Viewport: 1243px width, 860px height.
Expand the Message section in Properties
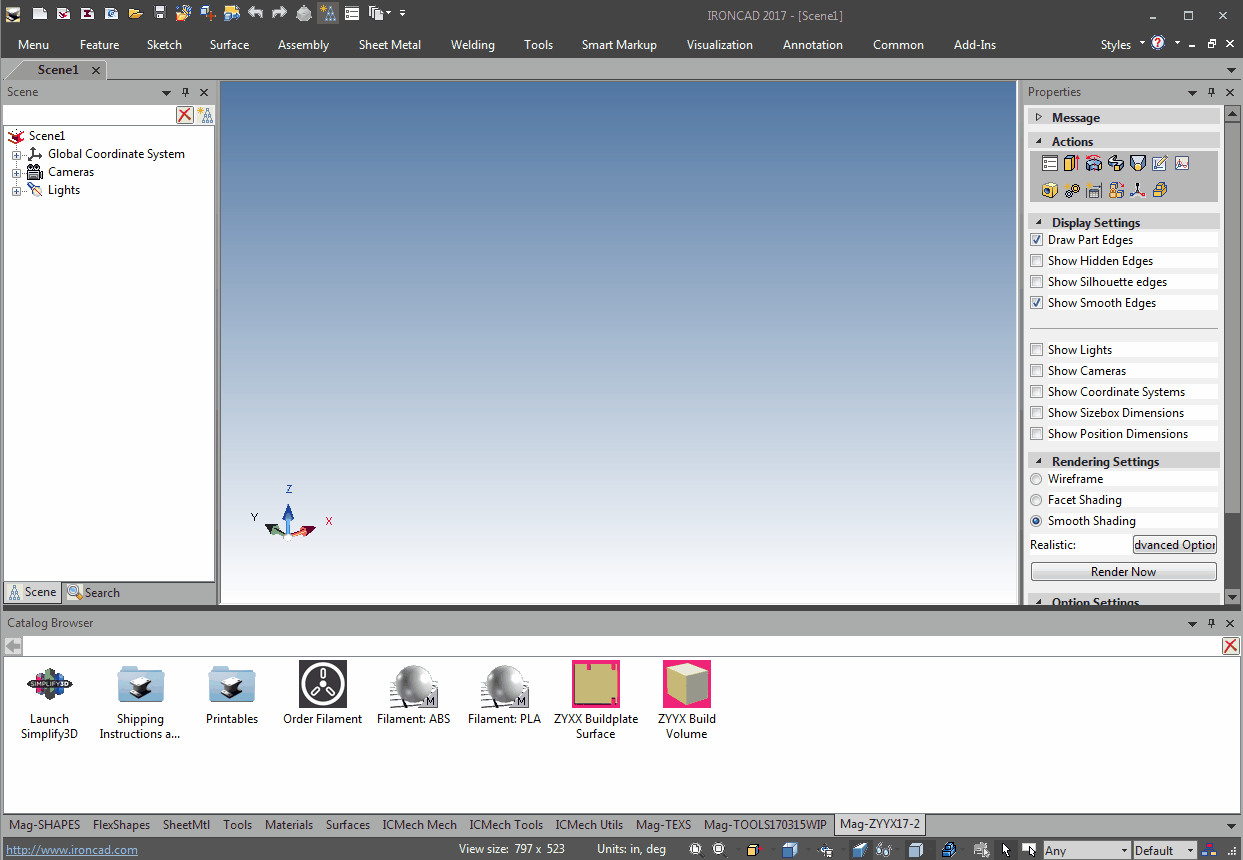coord(1039,118)
